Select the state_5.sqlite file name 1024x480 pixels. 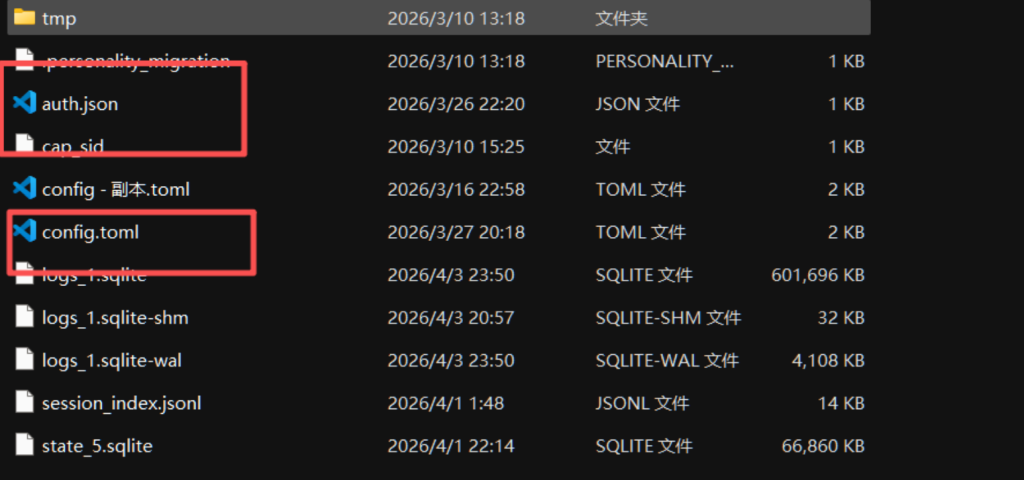coord(97,446)
